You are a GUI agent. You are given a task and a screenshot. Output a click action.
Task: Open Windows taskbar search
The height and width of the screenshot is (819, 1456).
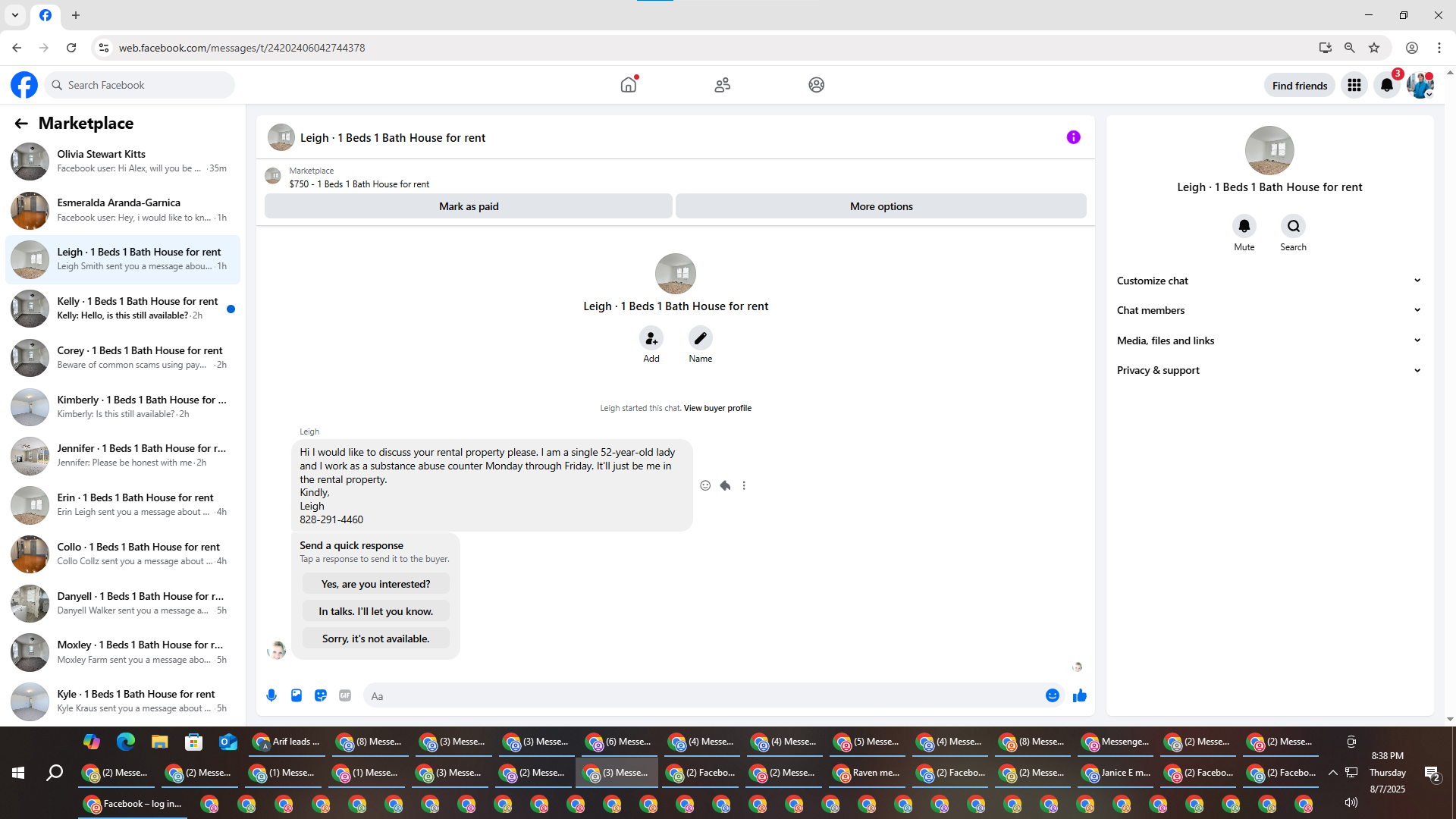(x=55, y=773)
